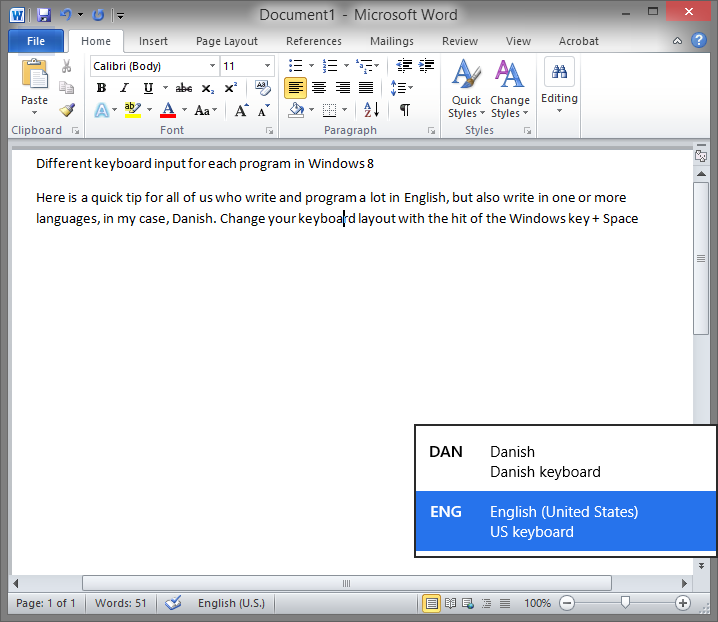Screen dimensions: 718x622
Task: Toggle Bold formatting
Action: [102, 88]
